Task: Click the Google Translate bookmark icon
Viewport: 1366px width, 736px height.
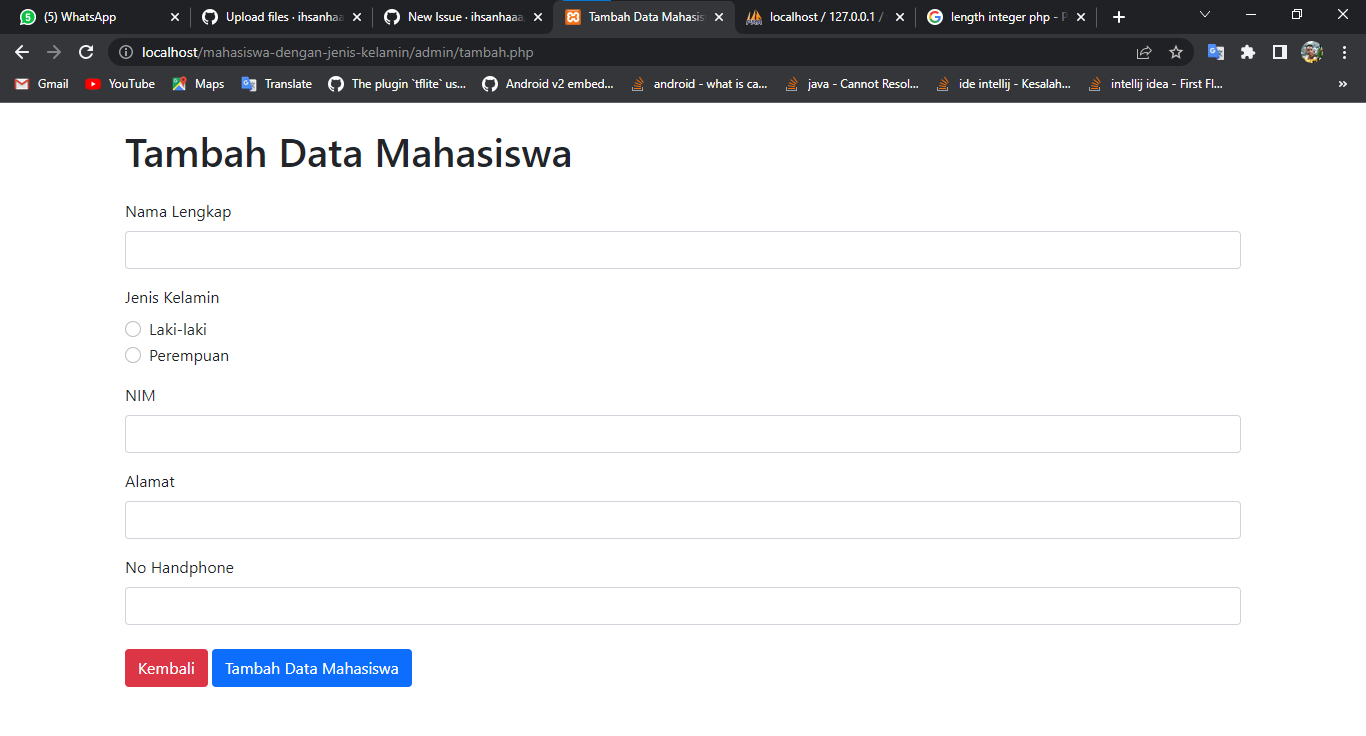Action: pos(248,84)
